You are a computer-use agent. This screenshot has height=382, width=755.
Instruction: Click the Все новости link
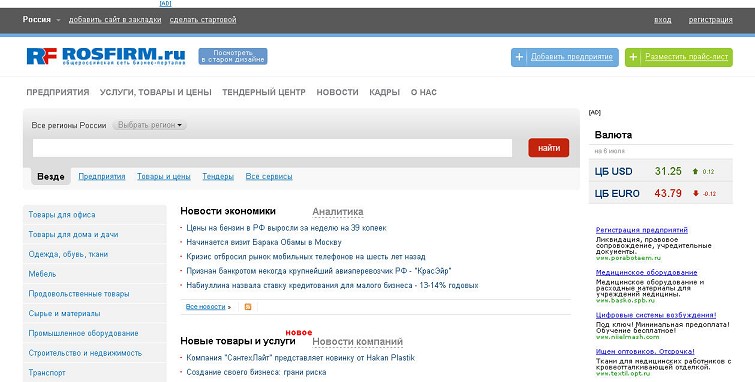coord(206,307)
